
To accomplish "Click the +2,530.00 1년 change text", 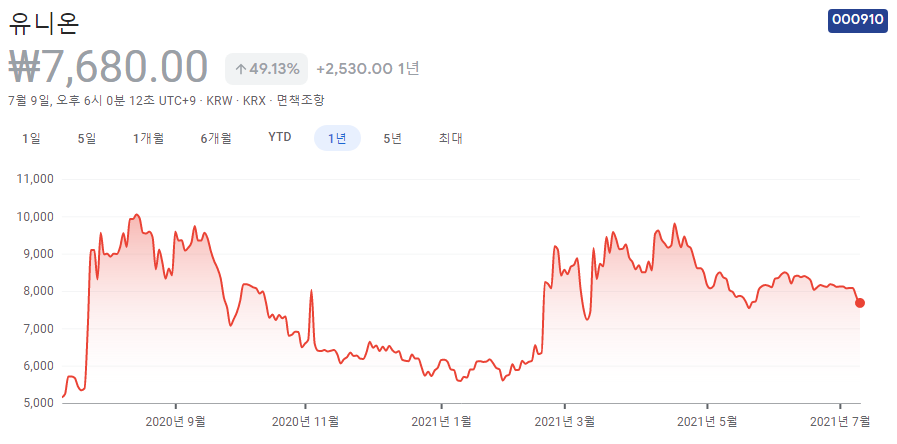I will point(368,69).
